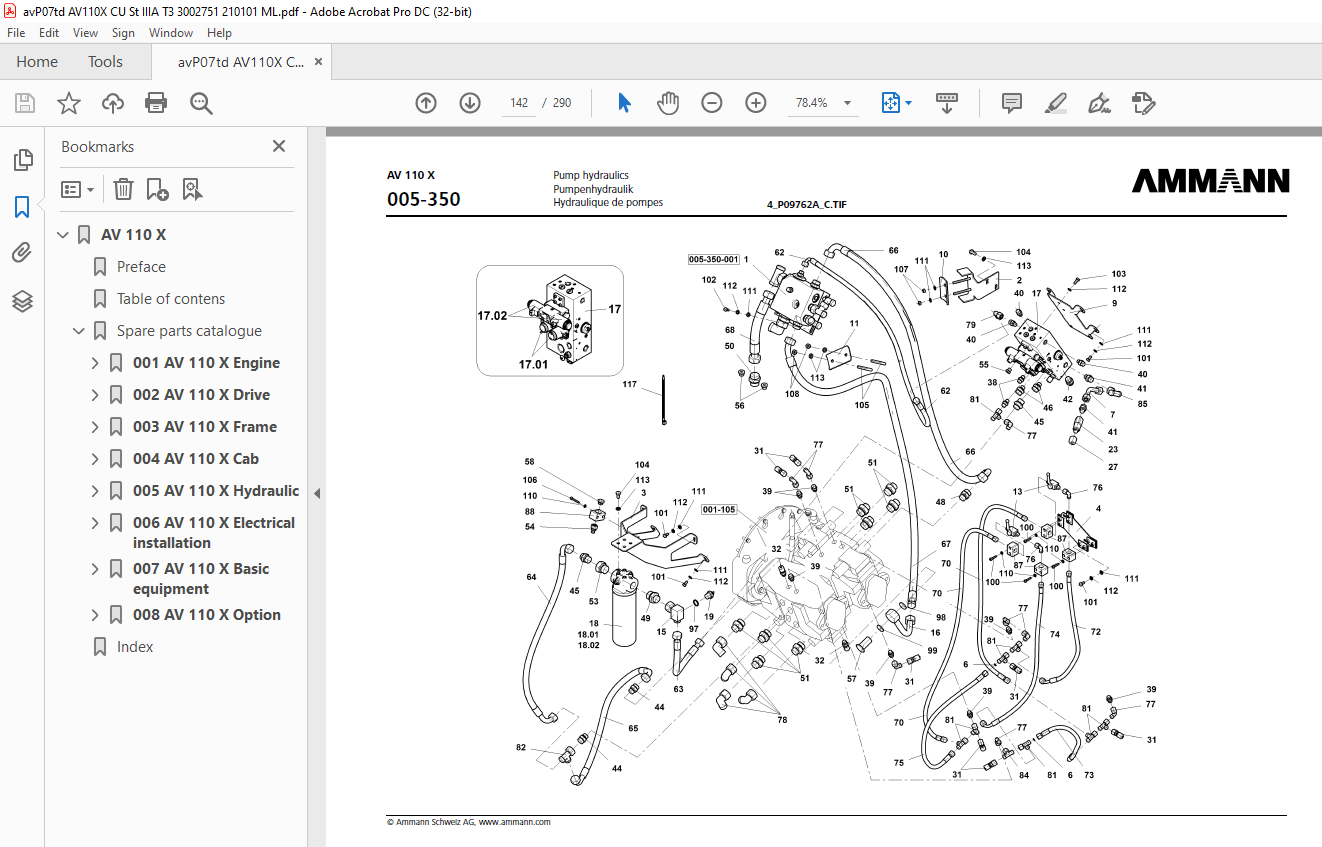Select the 006 Electrical installation bookmark
The width and height of the screenshot is (1322, 847).
[214, 533]
